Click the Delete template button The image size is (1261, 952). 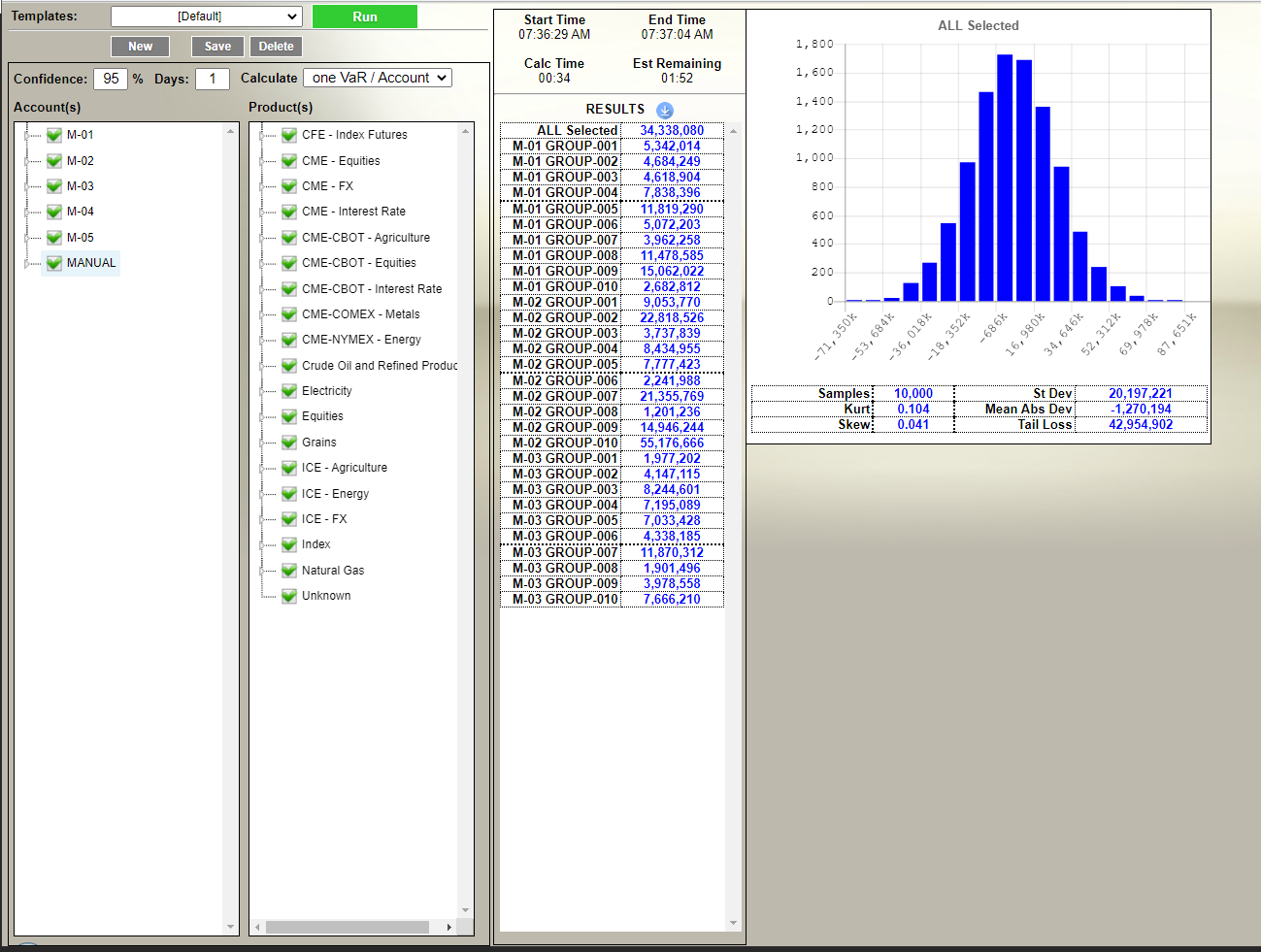276,47
